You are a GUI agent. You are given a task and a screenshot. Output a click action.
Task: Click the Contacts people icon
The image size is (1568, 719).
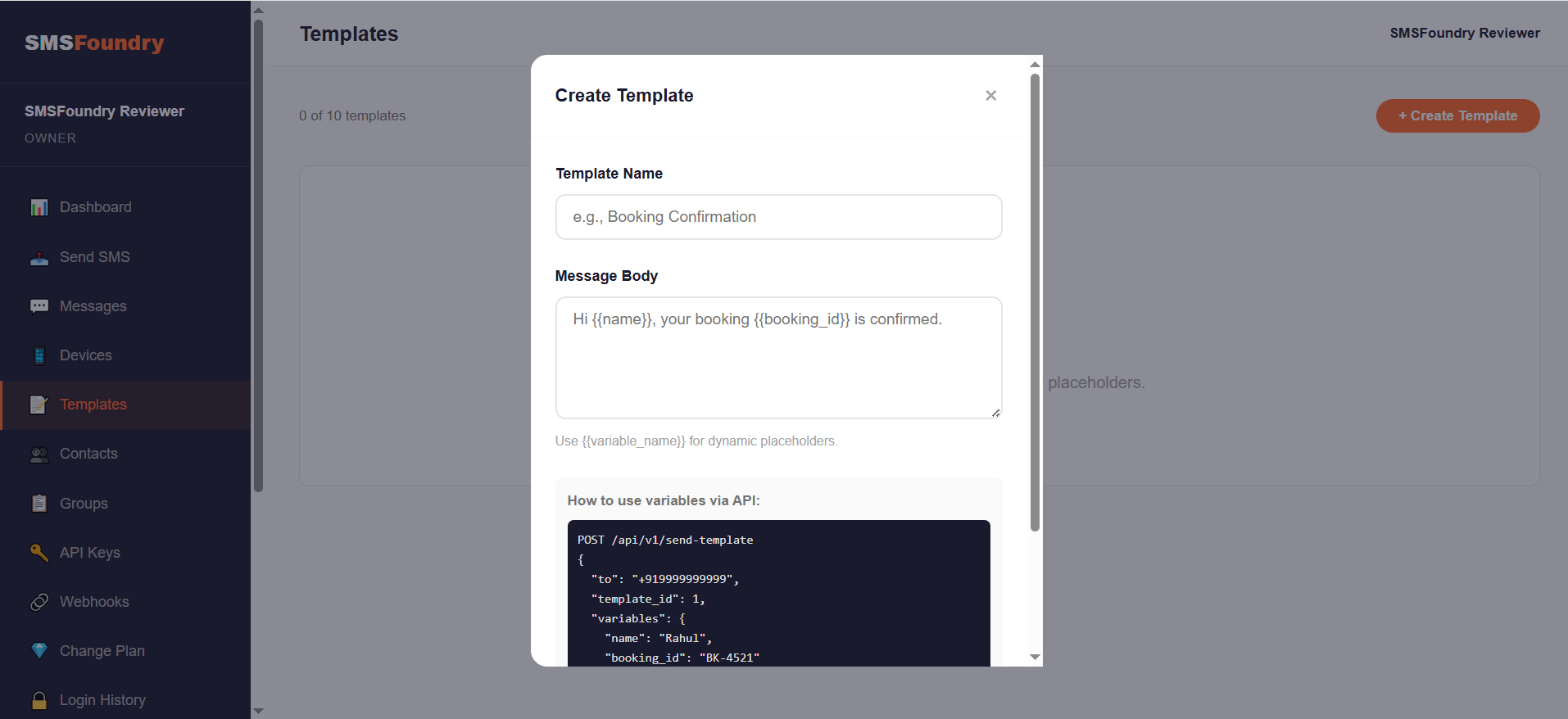39,454
